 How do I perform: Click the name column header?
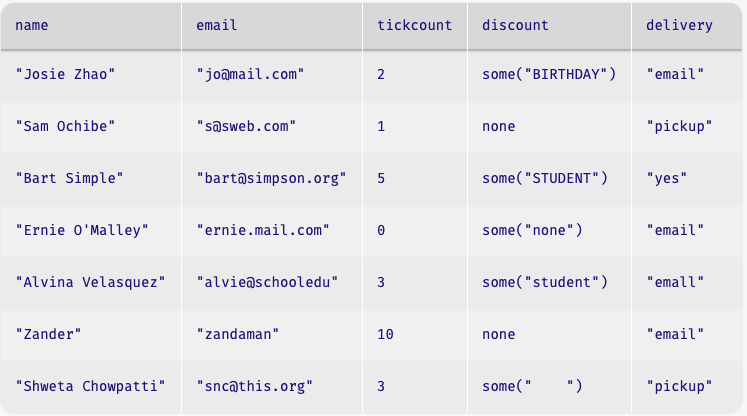click(x=91, y=25)
